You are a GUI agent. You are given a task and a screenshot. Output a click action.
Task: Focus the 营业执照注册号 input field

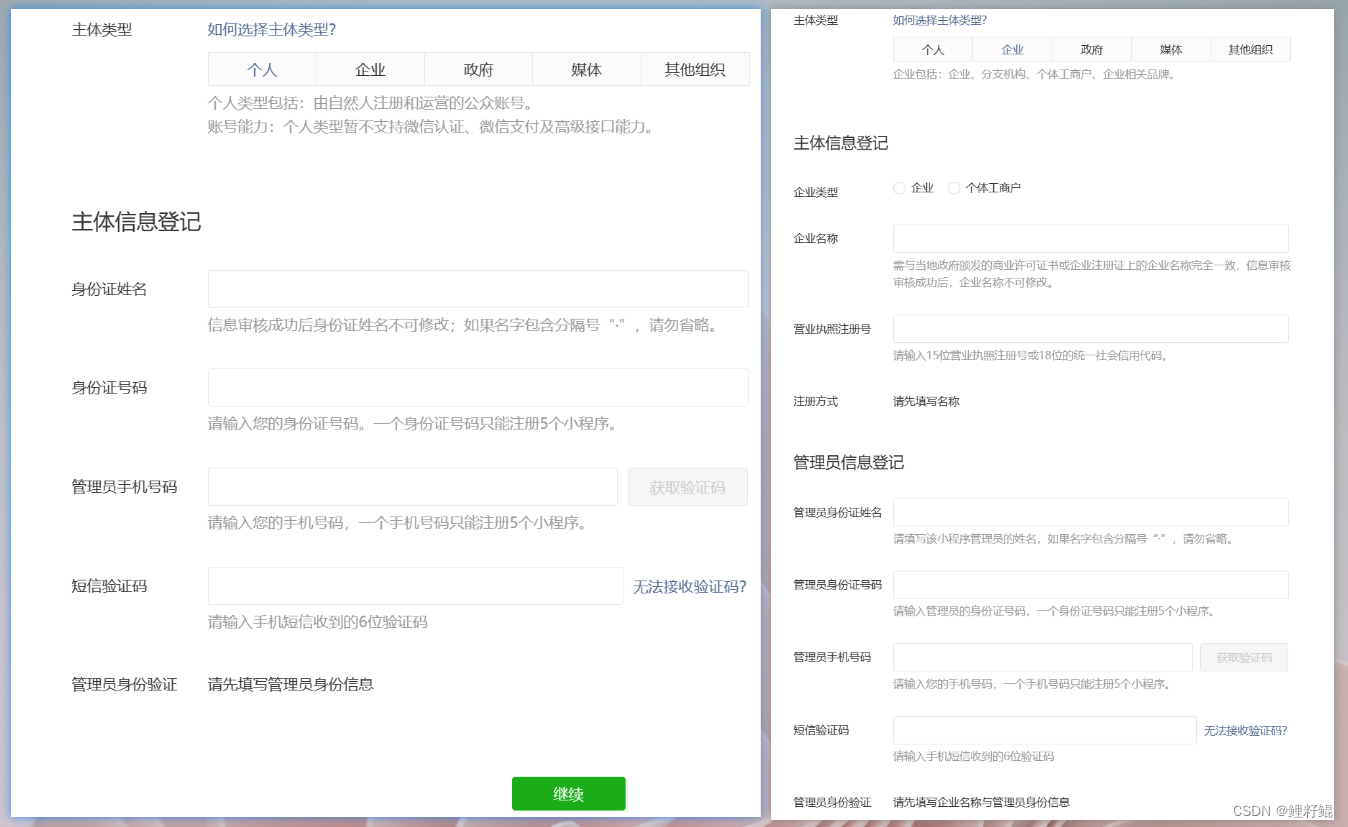pyautogui.click(x=1091, y=329)
